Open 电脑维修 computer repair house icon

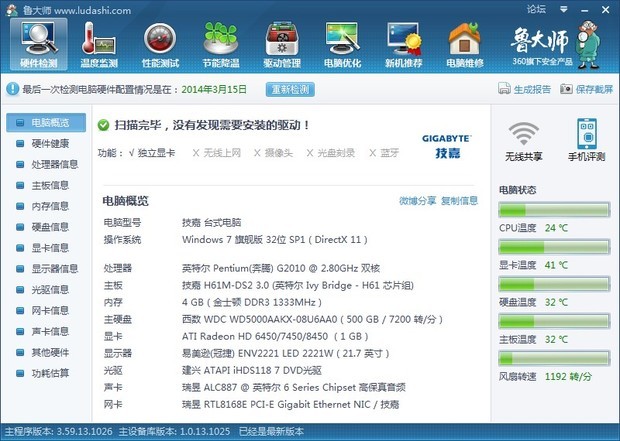pos(465,44)
